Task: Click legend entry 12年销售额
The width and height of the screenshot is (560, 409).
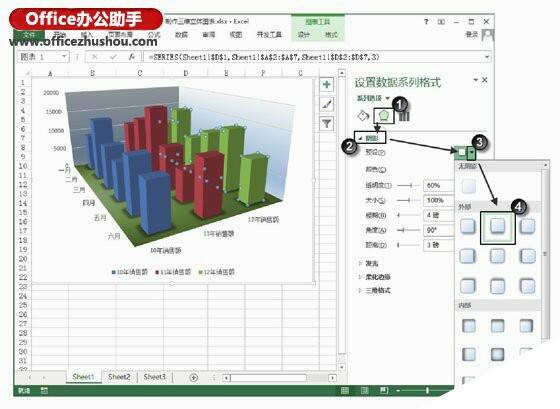Action: [x=217, y=272]
